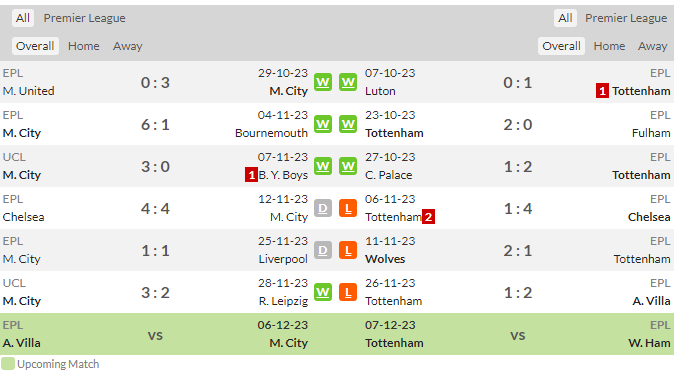The width and height of the screenshot is (675, 382).
Task: Click the L badge for Wolves 2:1 Tottenham
Action: (348, 250)
